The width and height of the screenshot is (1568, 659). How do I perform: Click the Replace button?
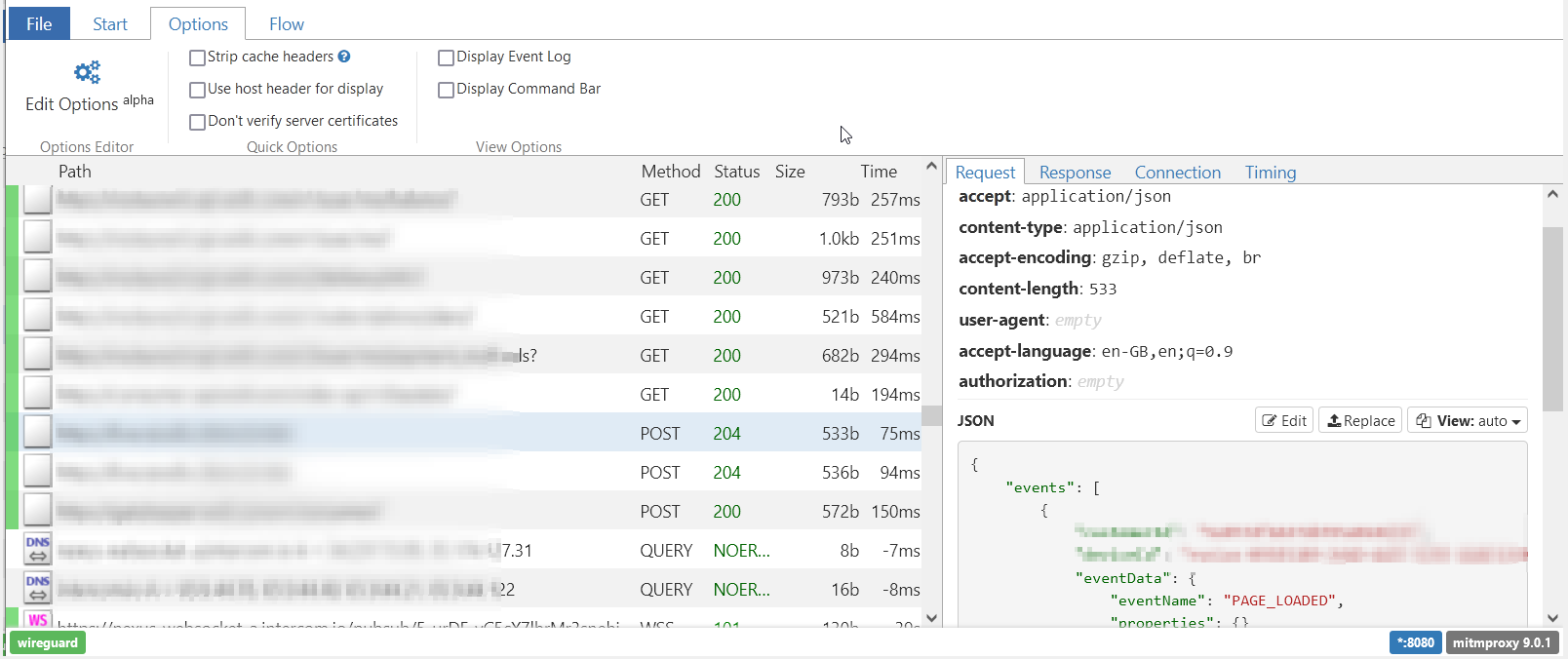1360,420
